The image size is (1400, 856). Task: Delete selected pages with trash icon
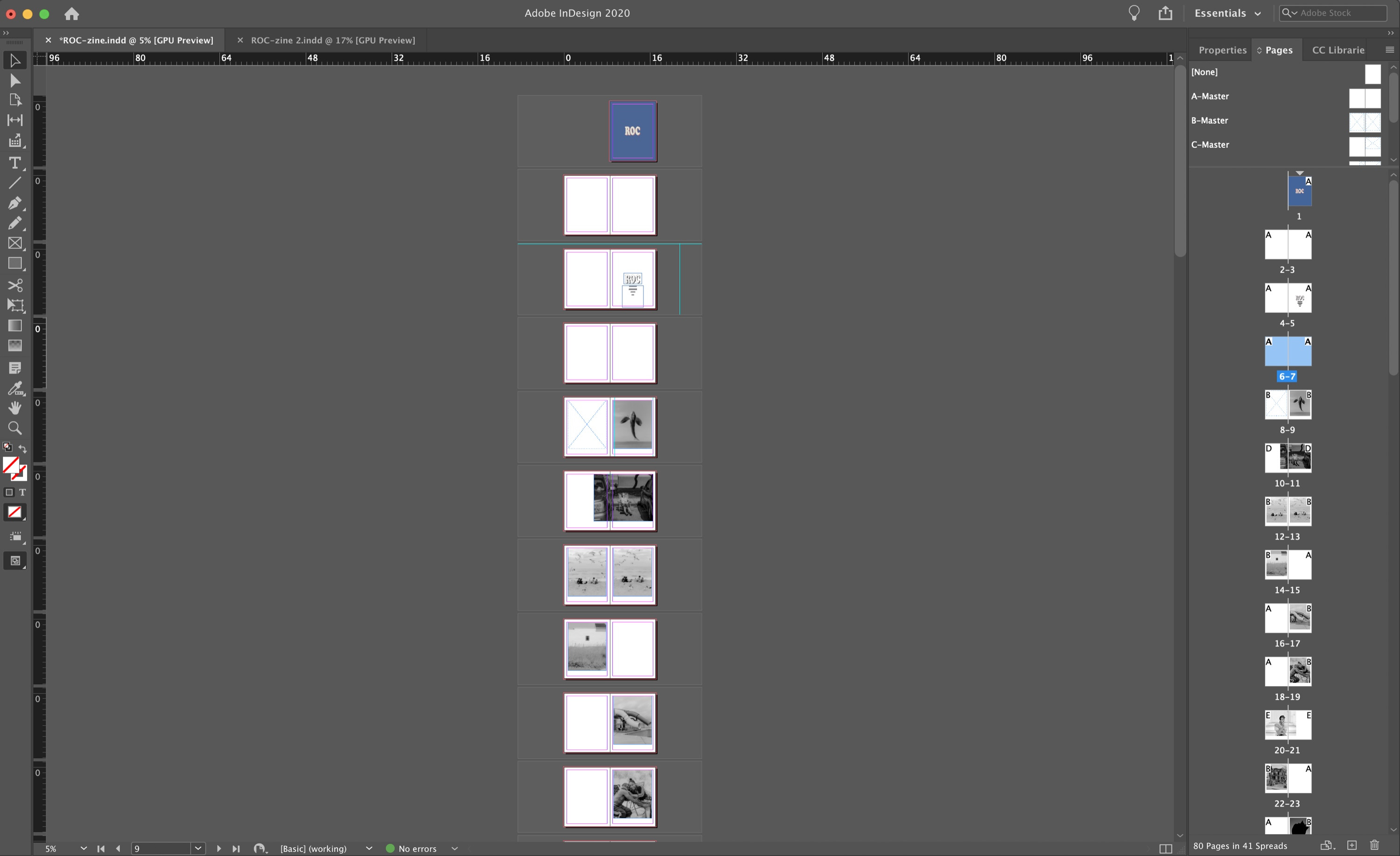[1374, 845]
